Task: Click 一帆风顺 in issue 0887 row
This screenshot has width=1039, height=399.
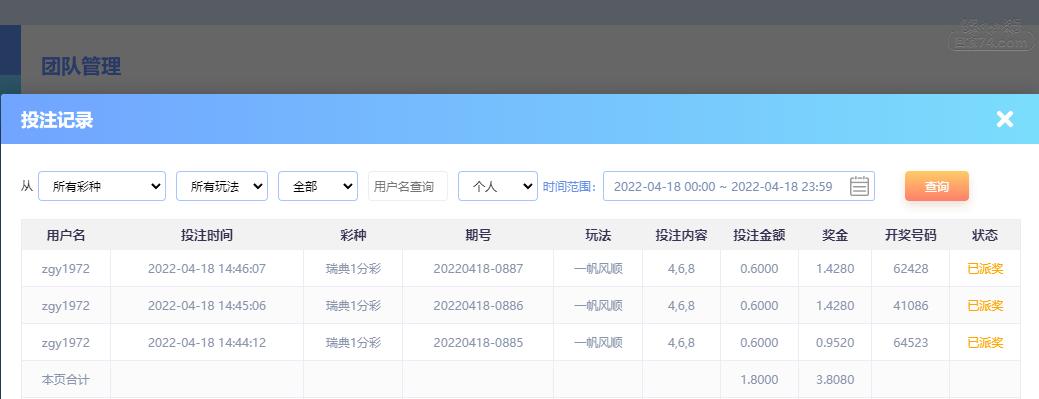Action: click(598, 268)
